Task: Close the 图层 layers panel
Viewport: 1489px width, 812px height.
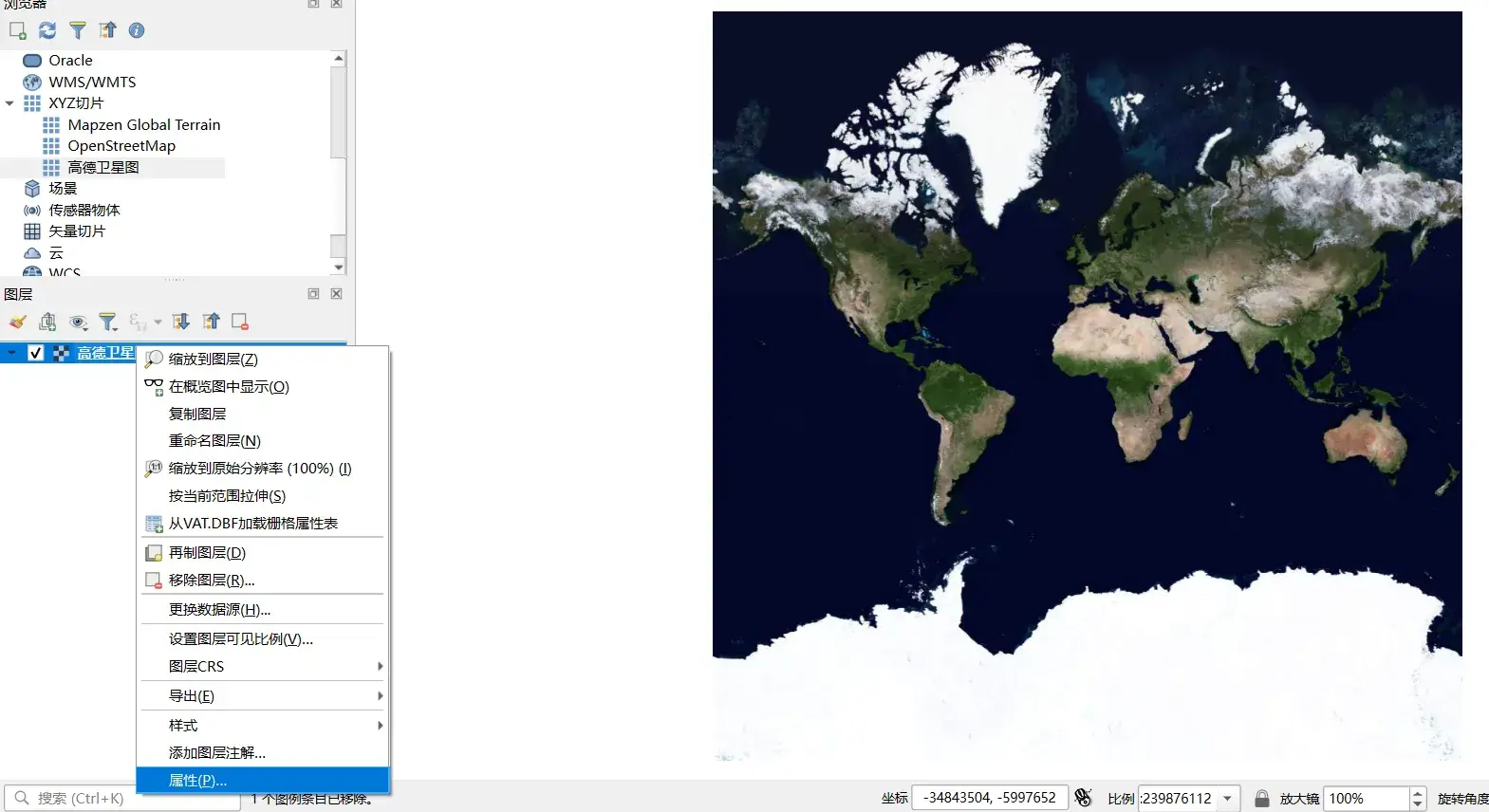Action: tap(336, 294)
